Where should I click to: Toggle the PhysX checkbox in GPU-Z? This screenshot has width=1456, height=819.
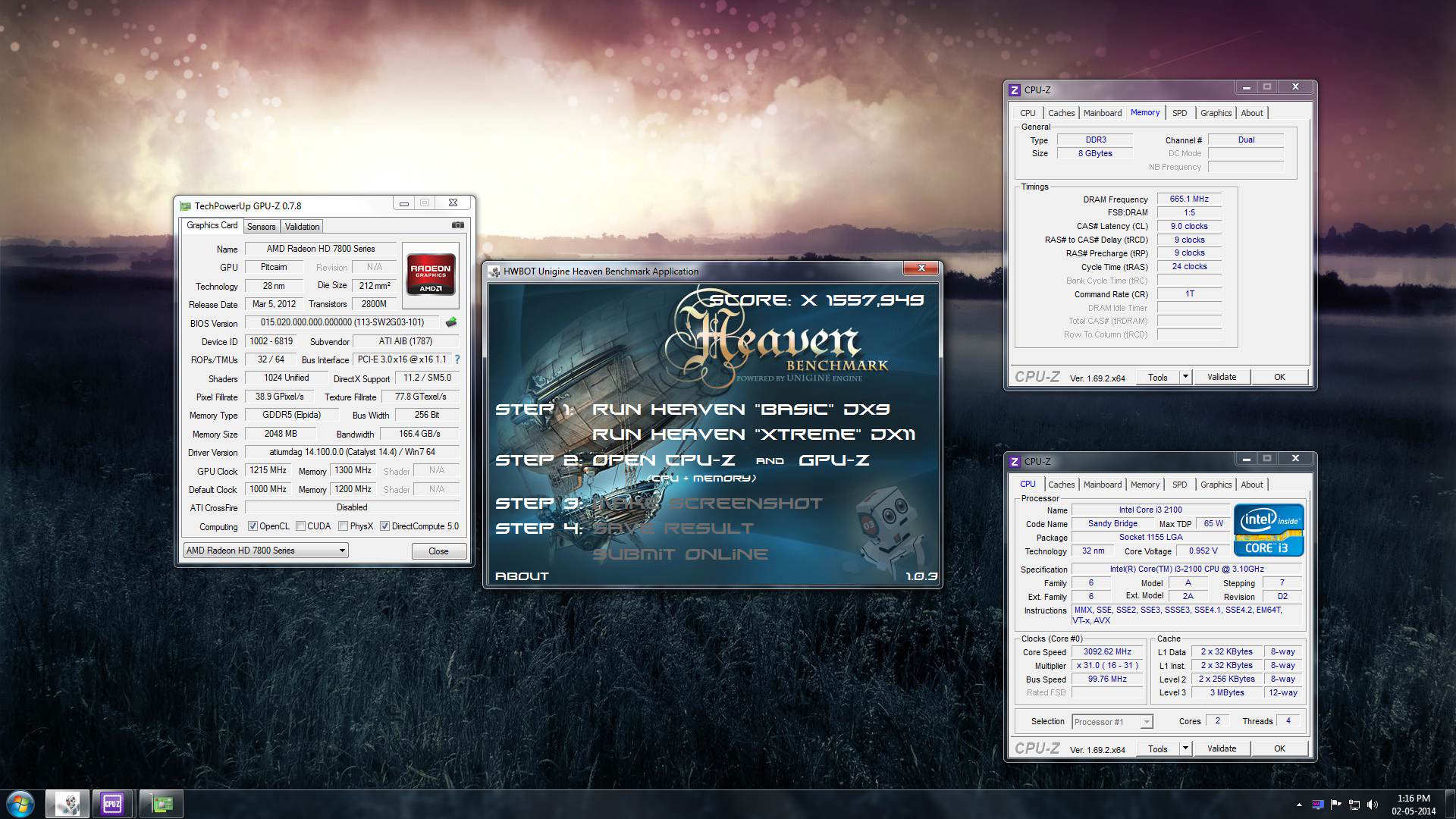tap(343, 526)
